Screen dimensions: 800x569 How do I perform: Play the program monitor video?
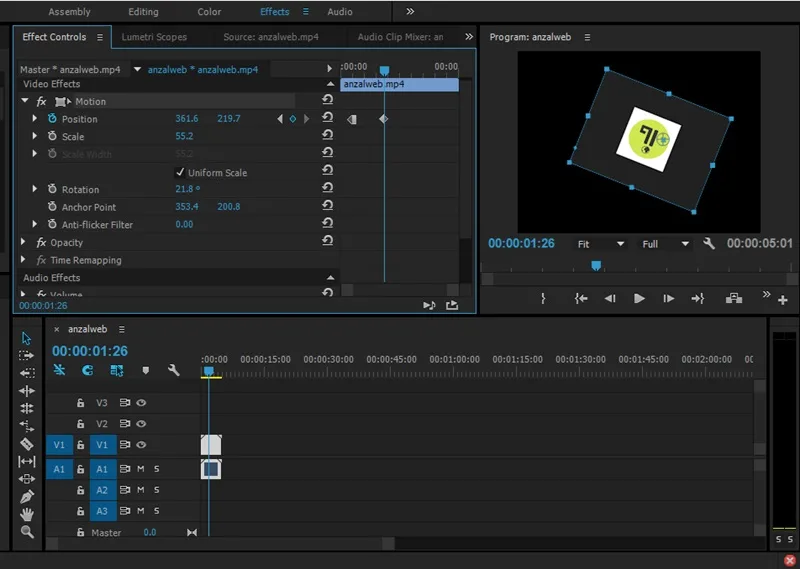(x=639, y=298)
